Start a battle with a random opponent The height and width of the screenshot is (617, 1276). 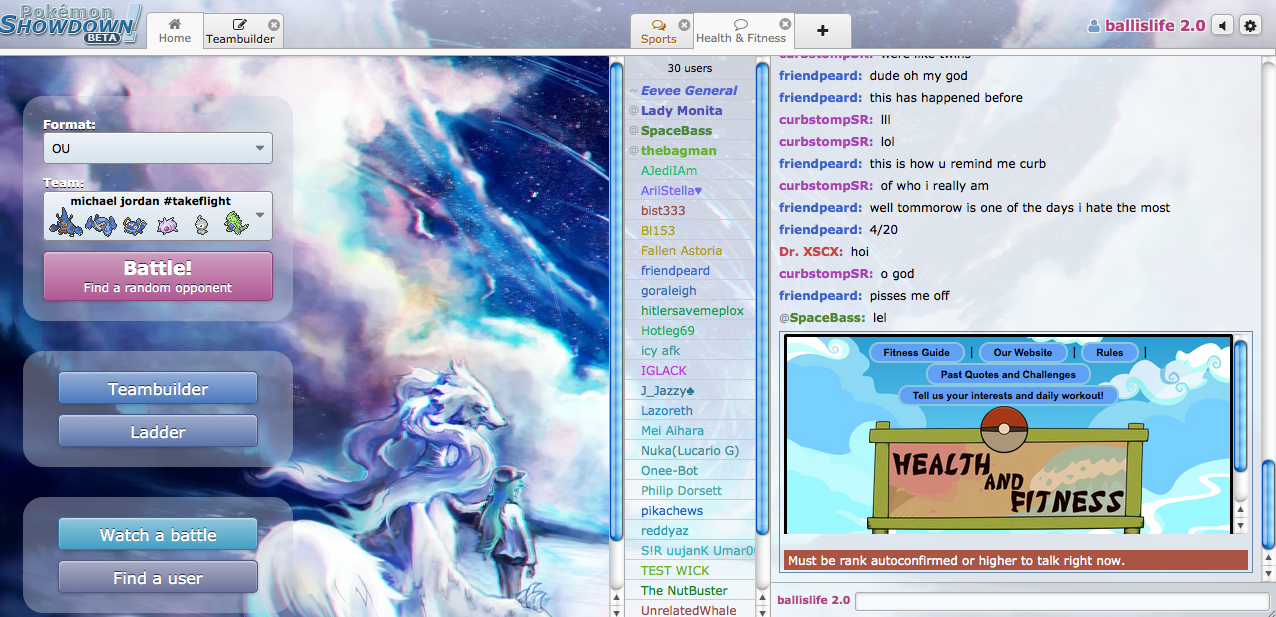click(x=158, y=276)
